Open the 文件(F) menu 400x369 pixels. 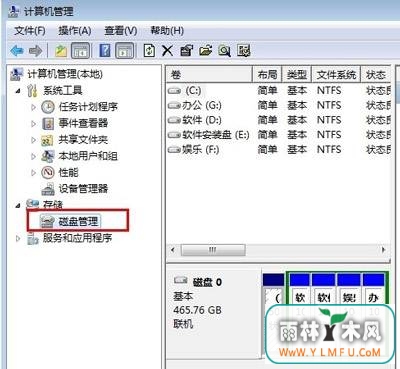(x=30, y=31)
